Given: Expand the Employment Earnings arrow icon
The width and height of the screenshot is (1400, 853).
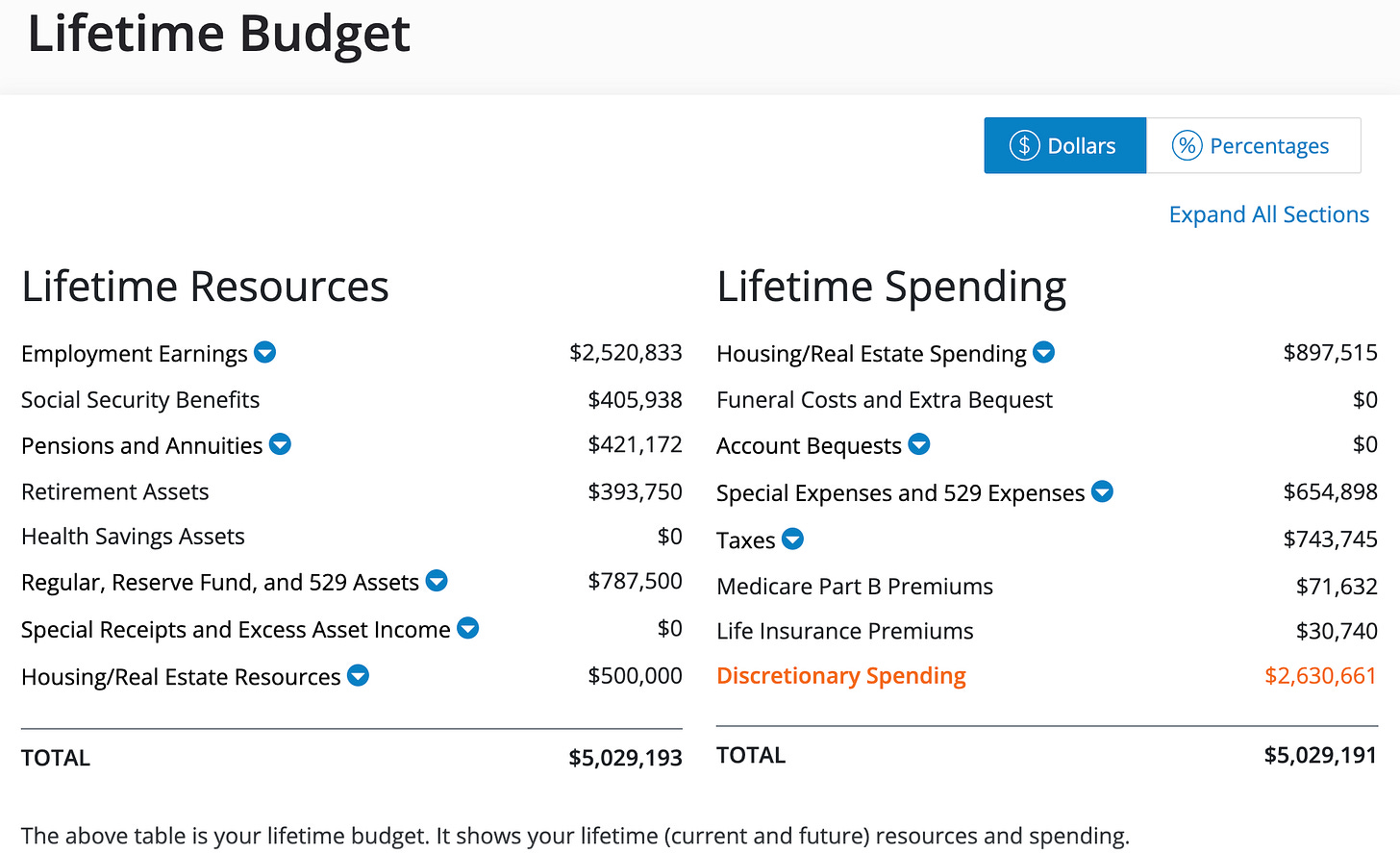Looking at the screenshot, I should click(265, 353).
